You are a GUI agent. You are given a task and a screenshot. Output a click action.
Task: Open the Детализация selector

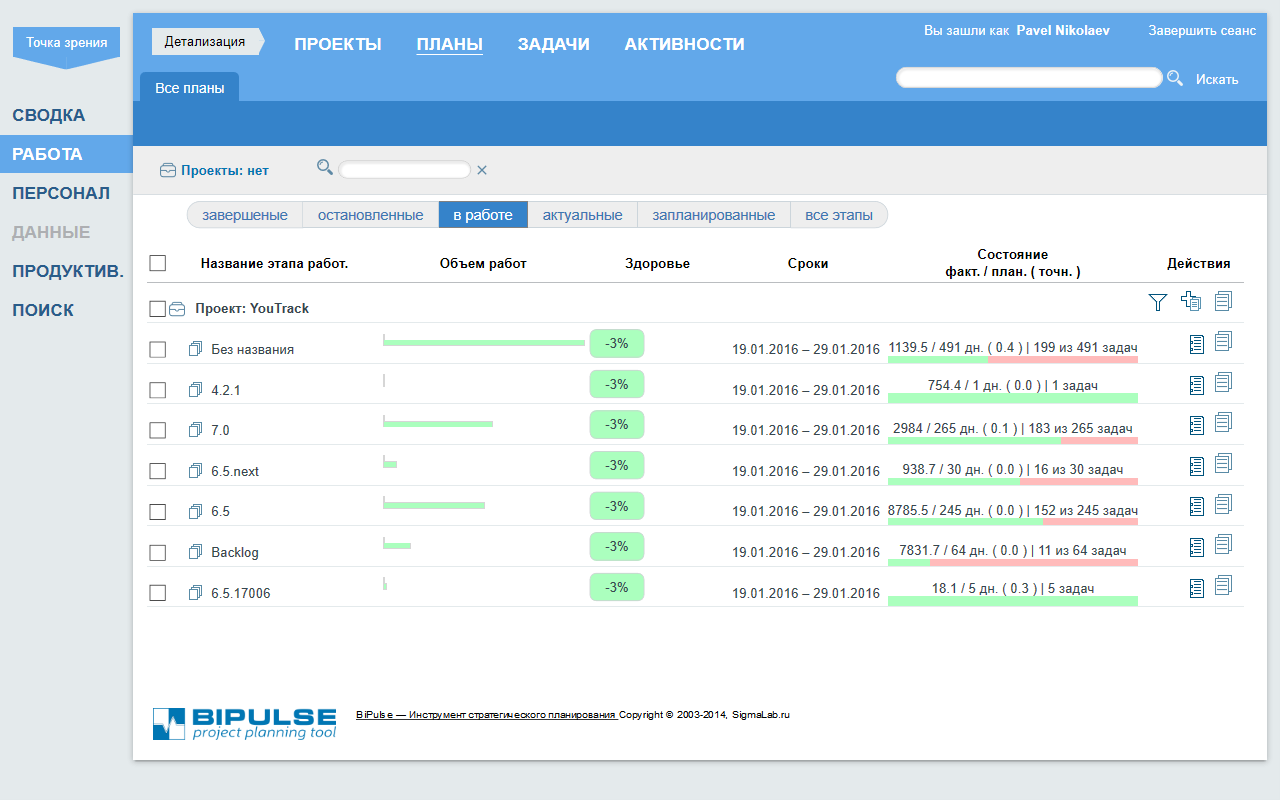[207, 42]
